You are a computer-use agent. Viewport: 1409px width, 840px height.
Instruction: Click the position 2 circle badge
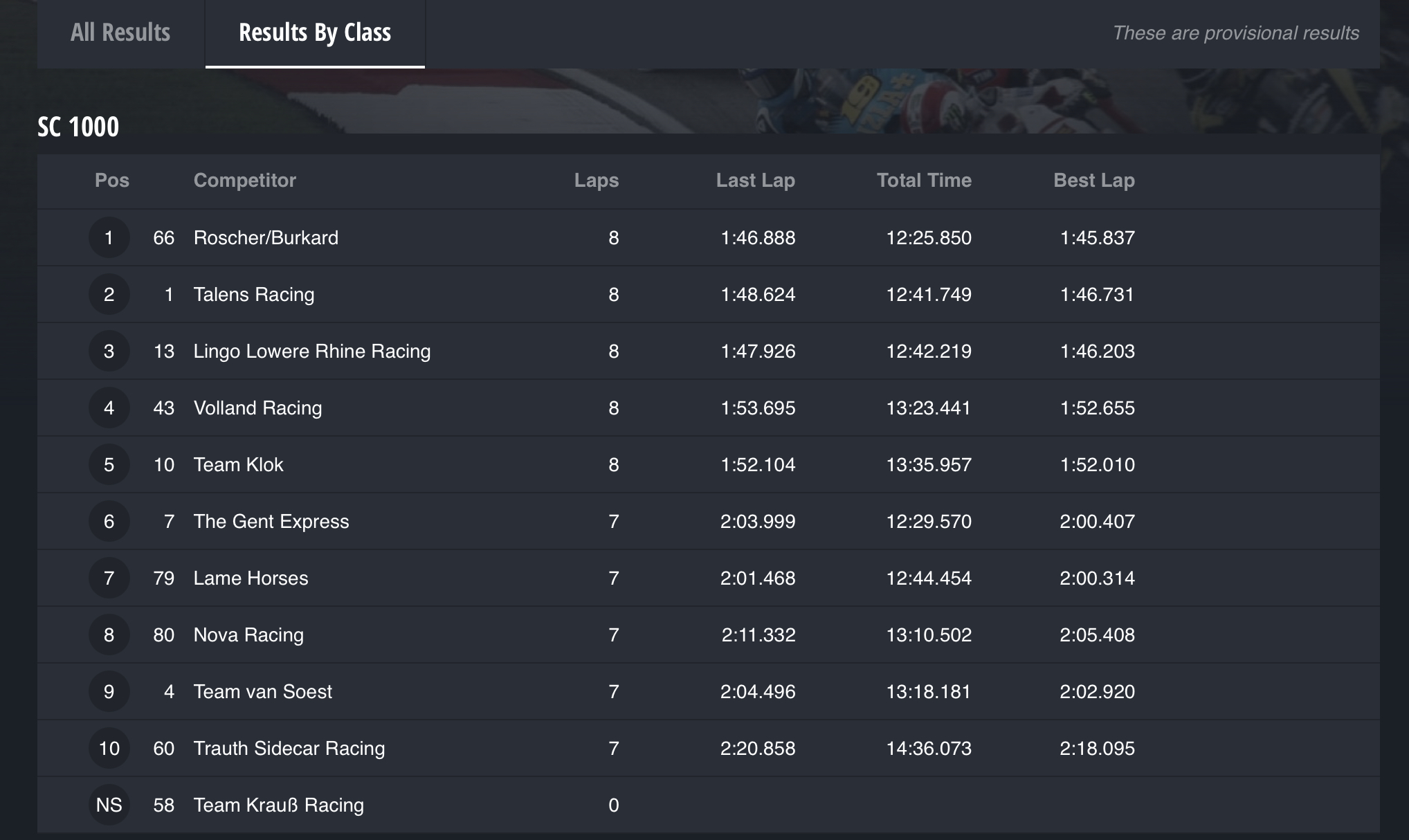coord(109,295)
